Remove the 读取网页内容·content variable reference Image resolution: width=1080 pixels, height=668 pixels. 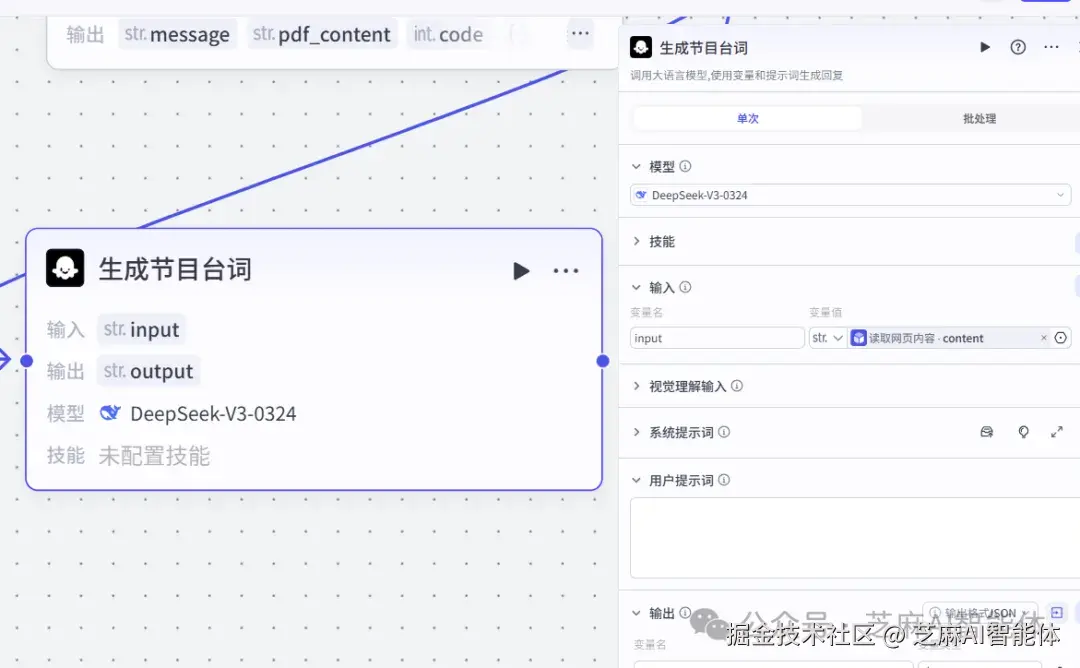[1044, 338]
